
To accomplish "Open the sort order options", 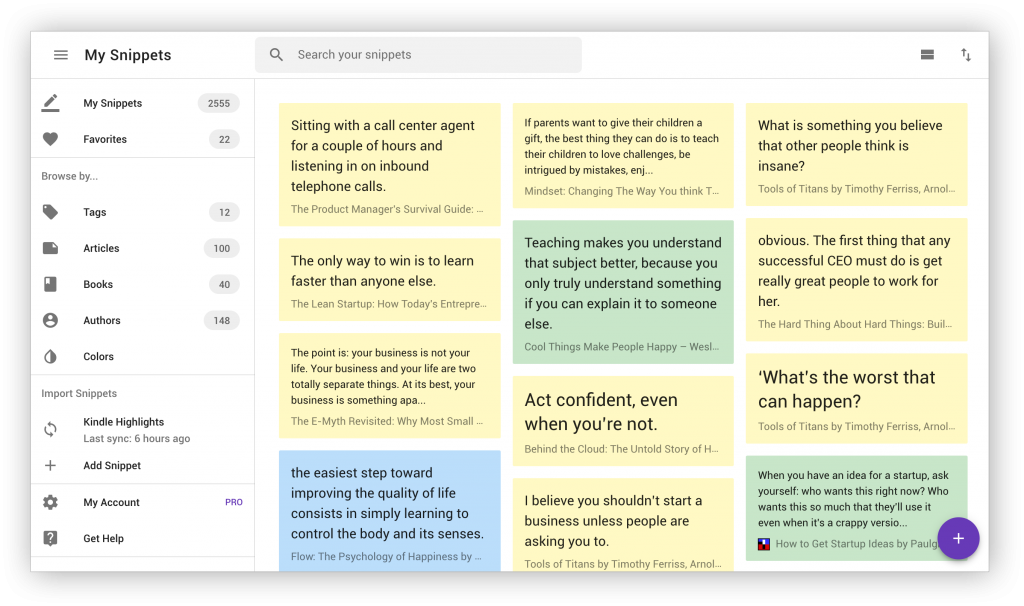I will [x=966, y=55].
